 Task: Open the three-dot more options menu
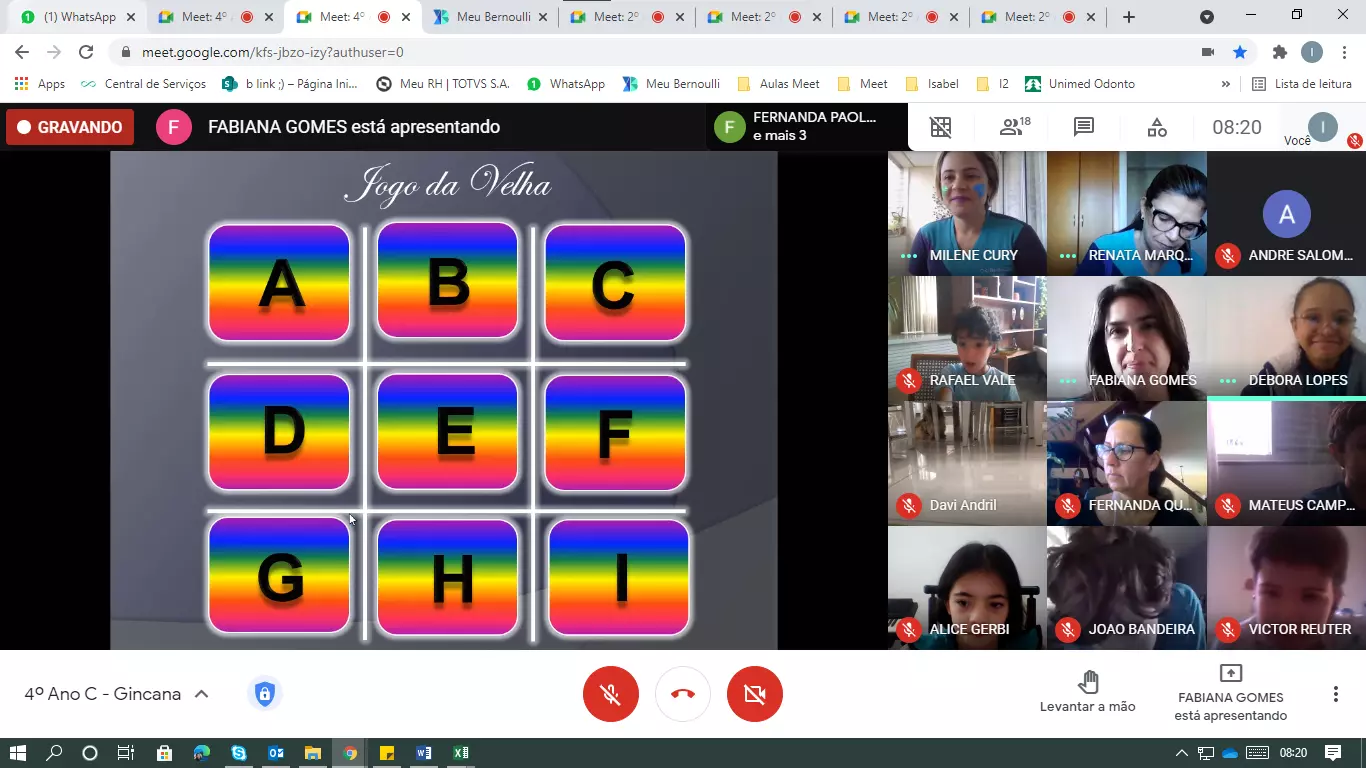click(x=1335, y=694)
